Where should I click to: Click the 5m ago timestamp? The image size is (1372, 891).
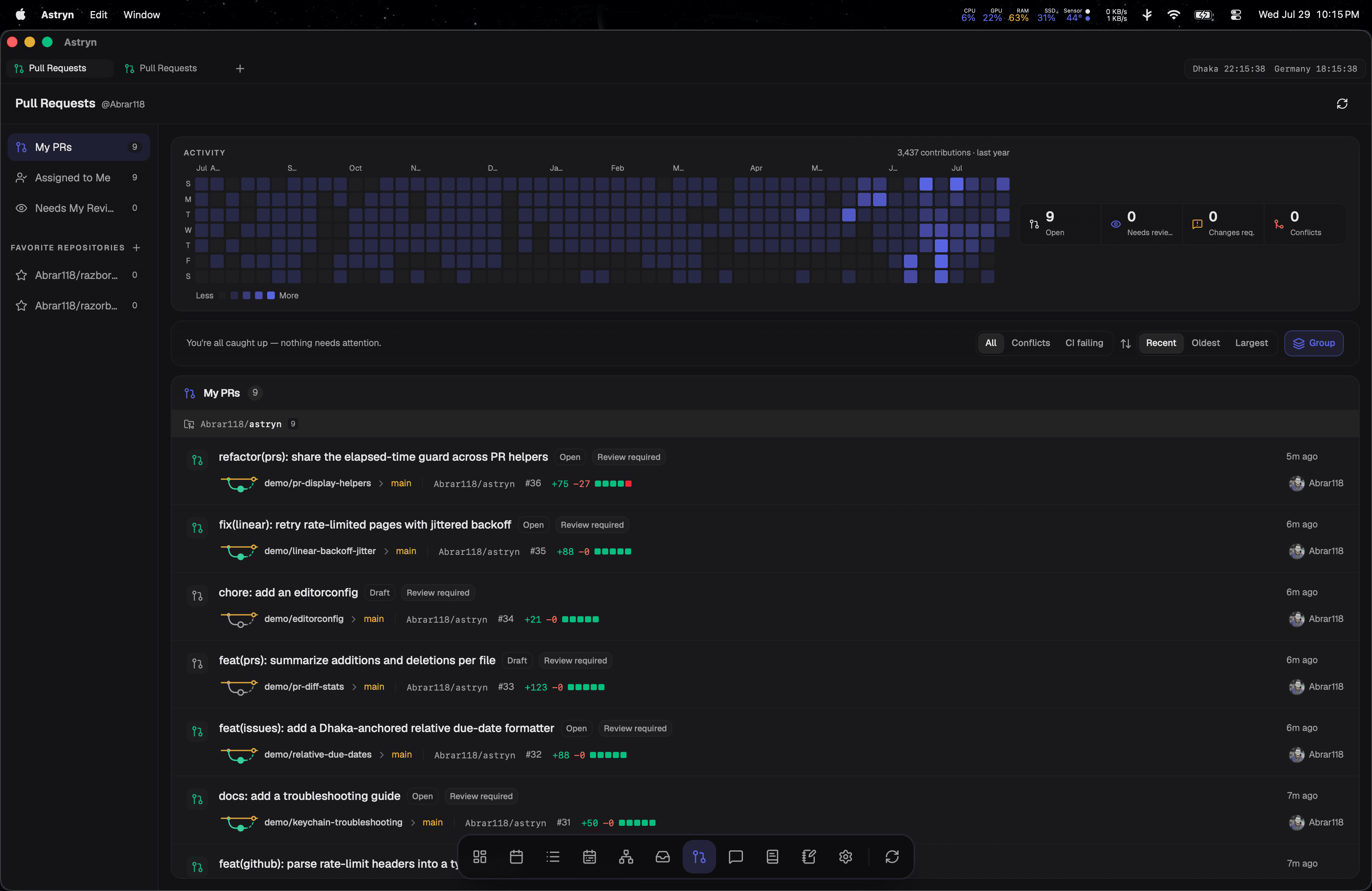pos(1301,457)
